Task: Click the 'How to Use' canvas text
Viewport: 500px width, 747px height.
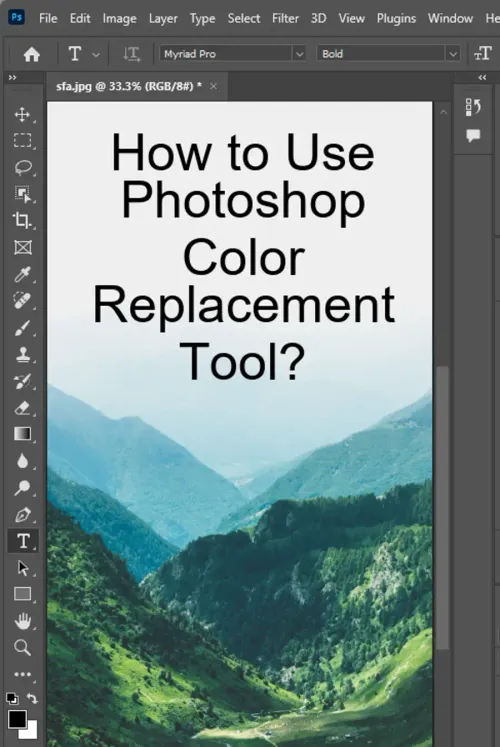Action: click(243, 152)
